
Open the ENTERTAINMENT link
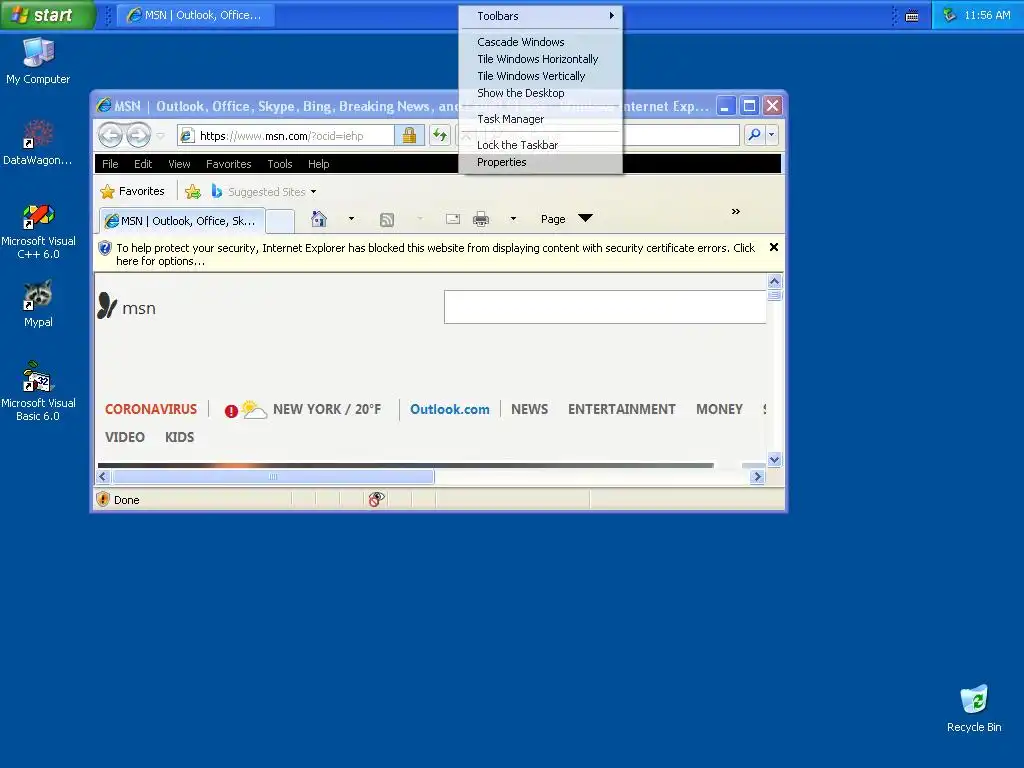click(621, 409)
